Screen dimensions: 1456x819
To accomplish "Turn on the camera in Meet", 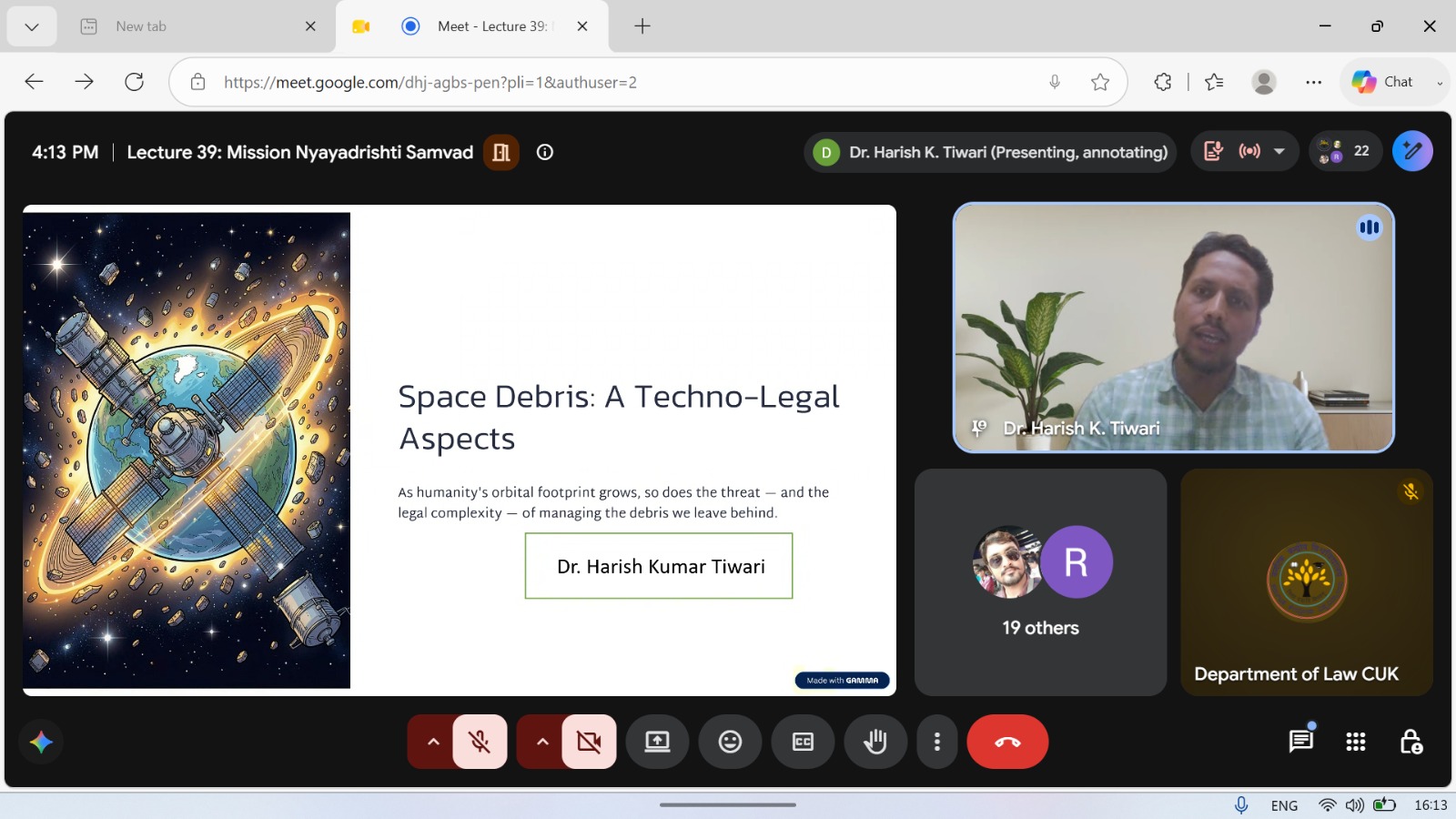I will tap(589, 742).
